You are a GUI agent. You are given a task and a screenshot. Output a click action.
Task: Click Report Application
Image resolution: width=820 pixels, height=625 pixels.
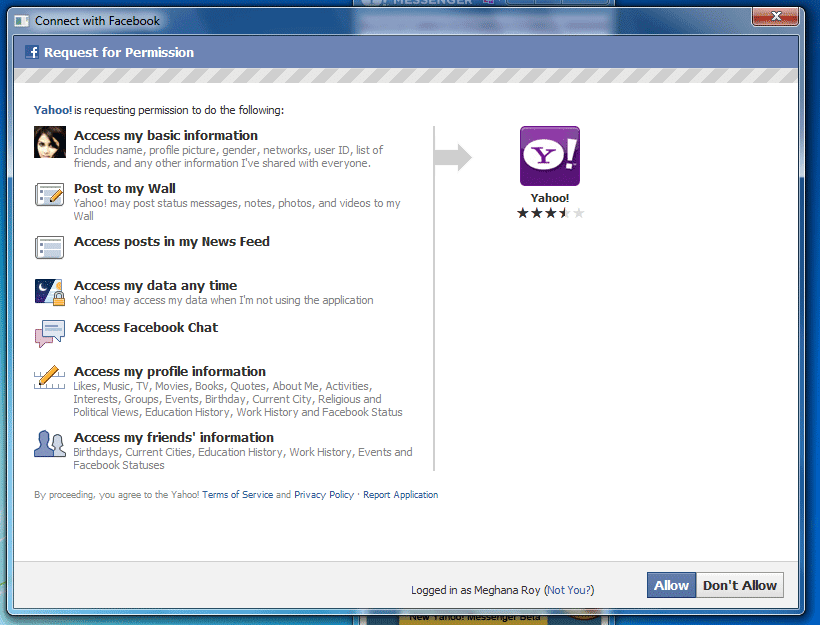tap(400, 494)
